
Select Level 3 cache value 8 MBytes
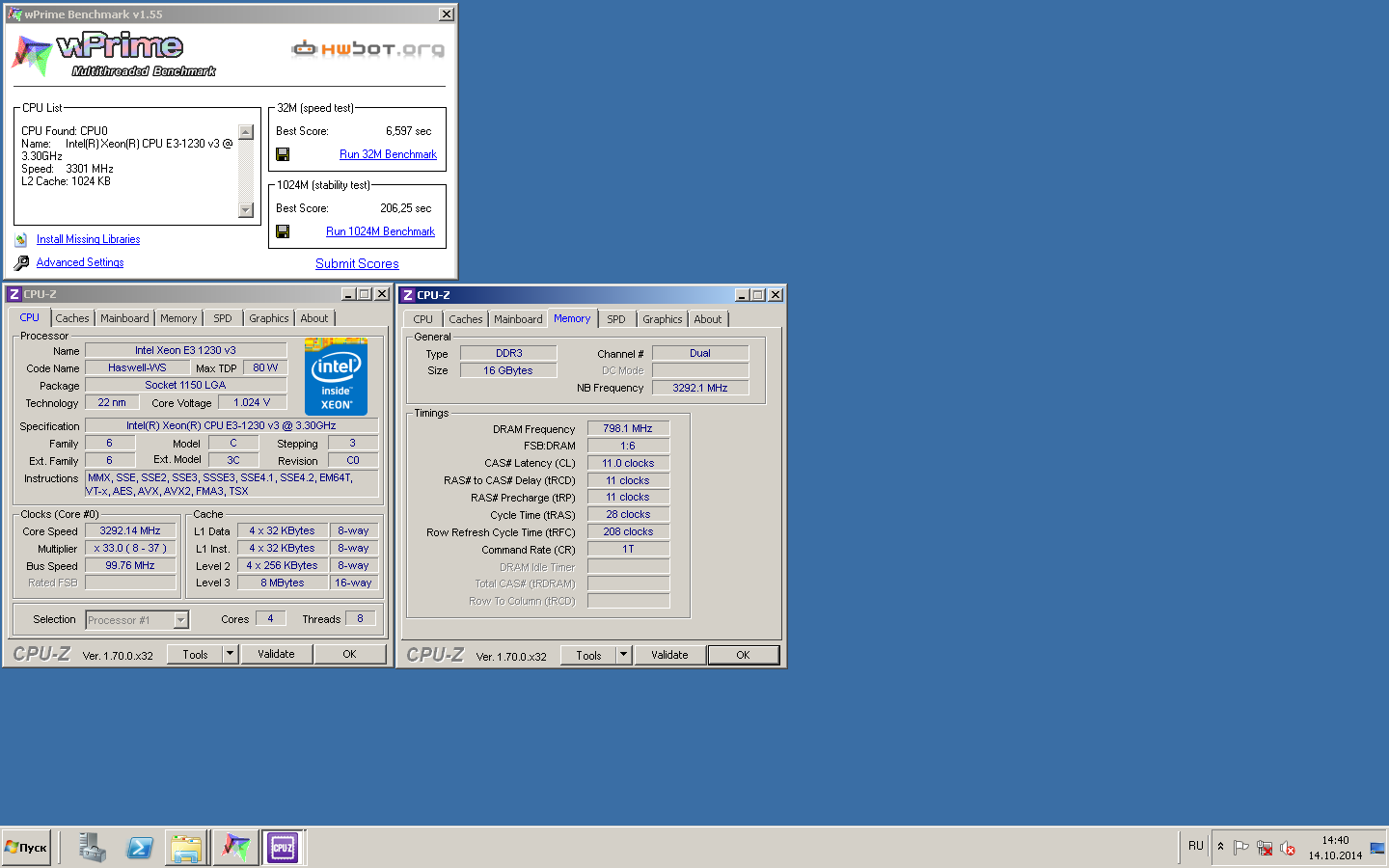pyautogui.click(x=282, y=583)
